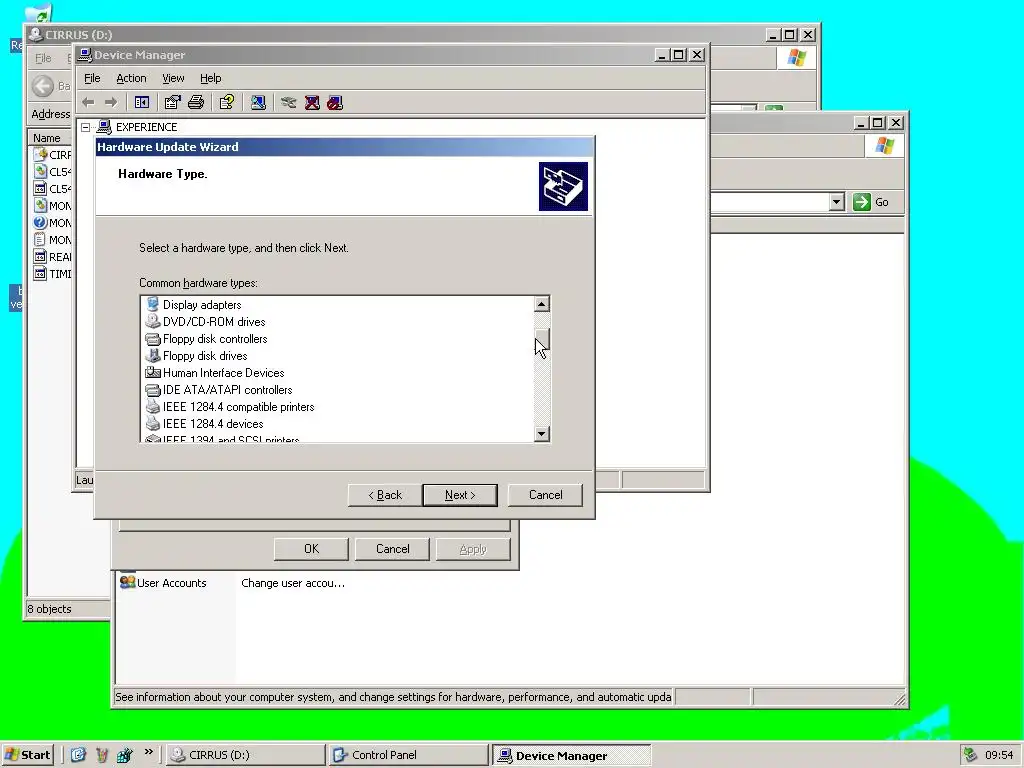Switch to Control Panel taskbar button
The height and width of the screenshot is (768, 1024).
tap(409, 755)
